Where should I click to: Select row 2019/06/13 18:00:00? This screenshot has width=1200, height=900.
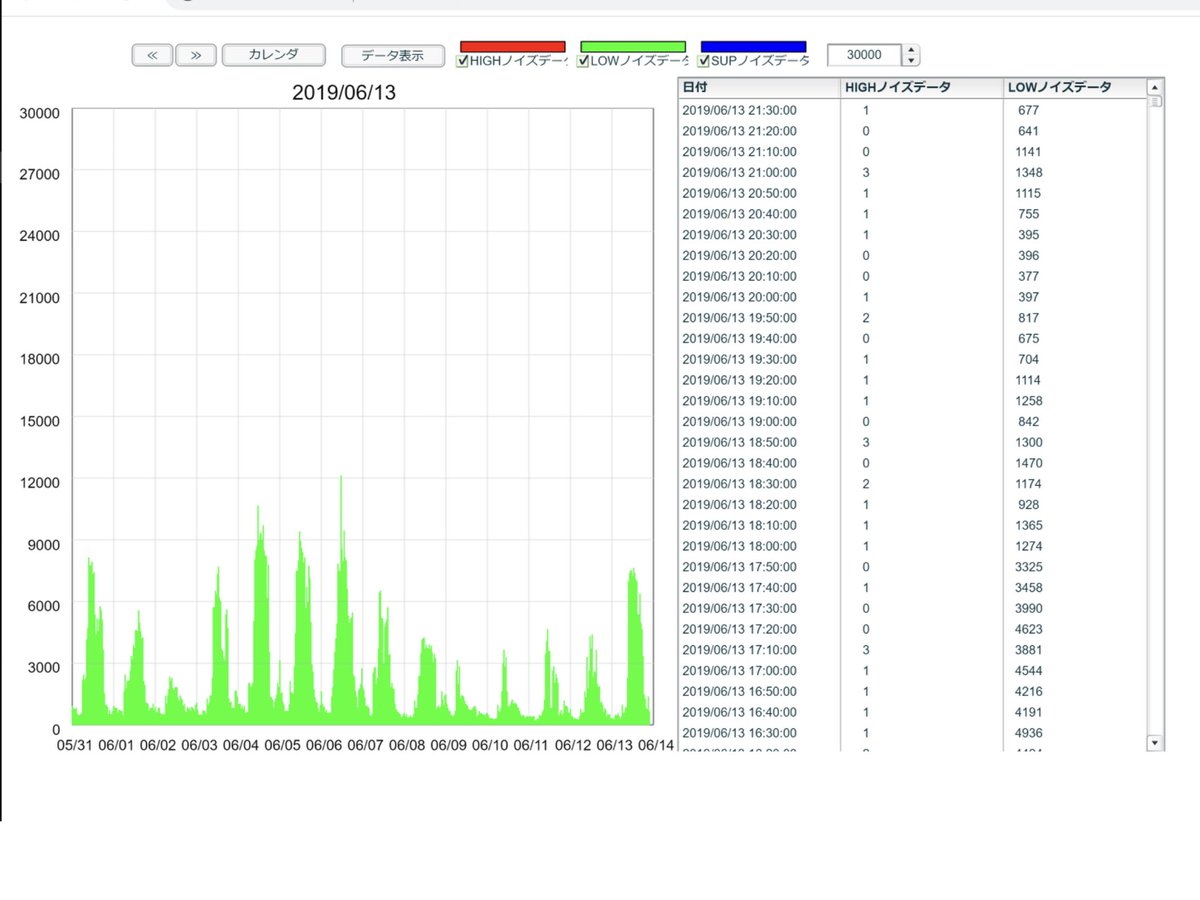click(x=912, y=546)
